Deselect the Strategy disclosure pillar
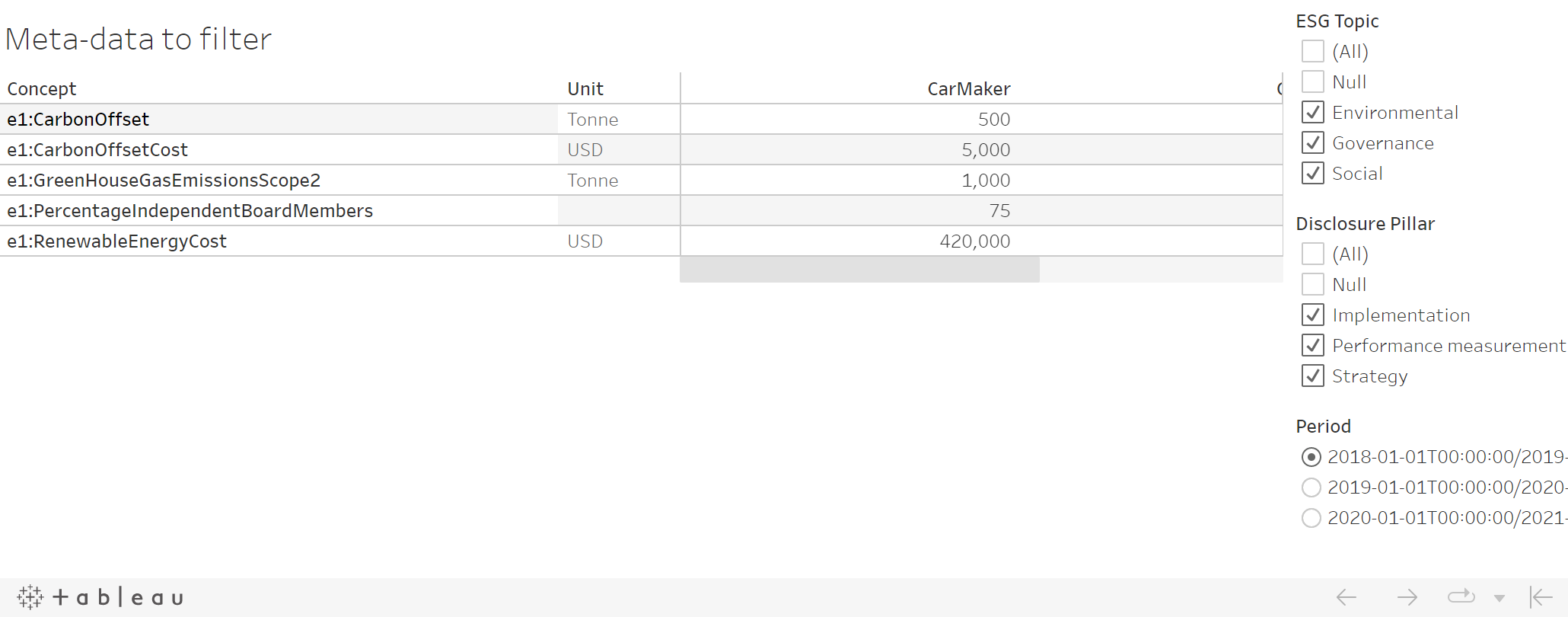Image resolution: width=1568 pixels, height=617 pixels. (1313, 376)
